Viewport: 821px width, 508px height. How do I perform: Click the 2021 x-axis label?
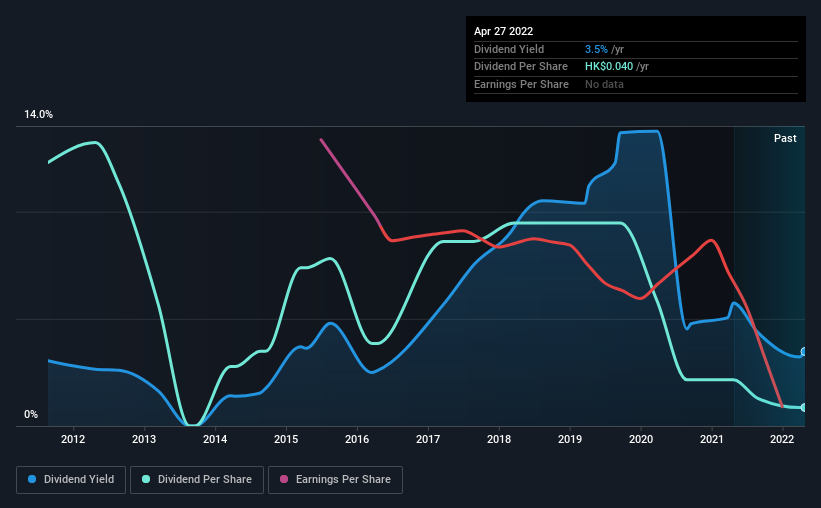click(x=712, y=439)
